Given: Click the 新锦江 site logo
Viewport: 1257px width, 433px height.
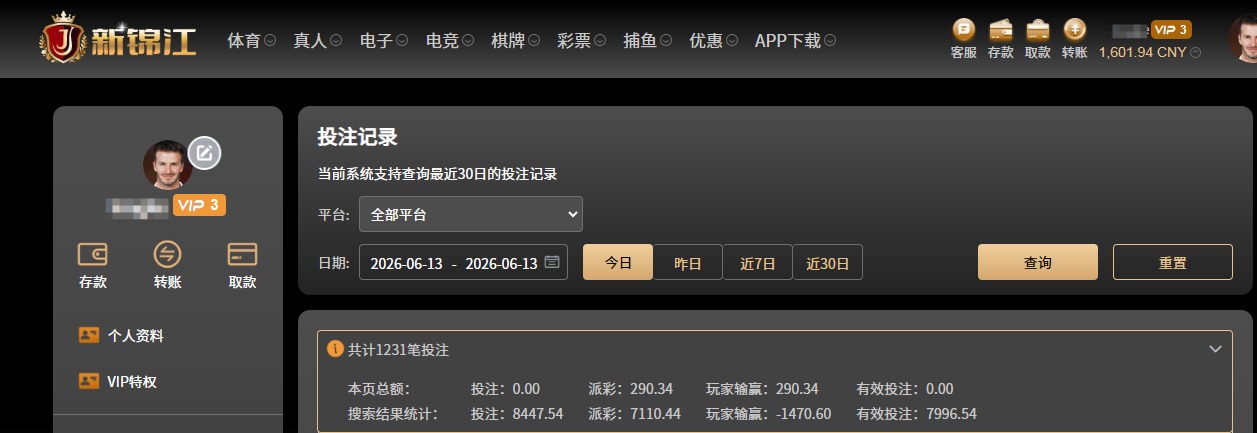Looking at the screenshot, I should coord(117,39).
